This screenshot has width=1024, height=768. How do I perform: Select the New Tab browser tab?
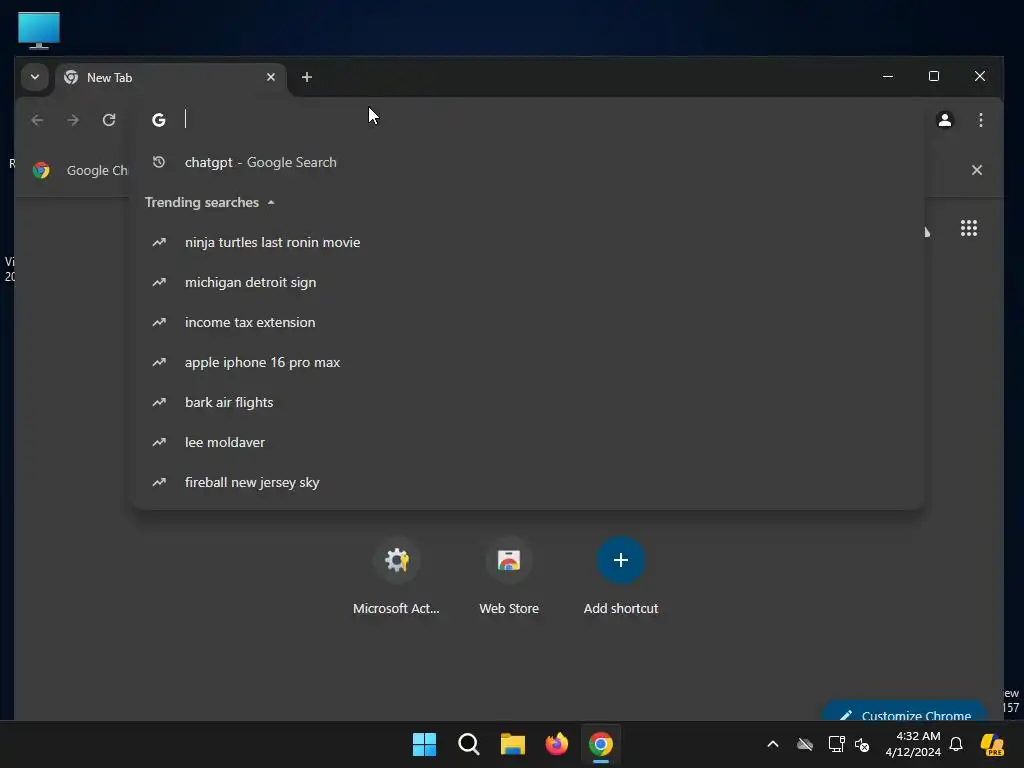(170, 78)
